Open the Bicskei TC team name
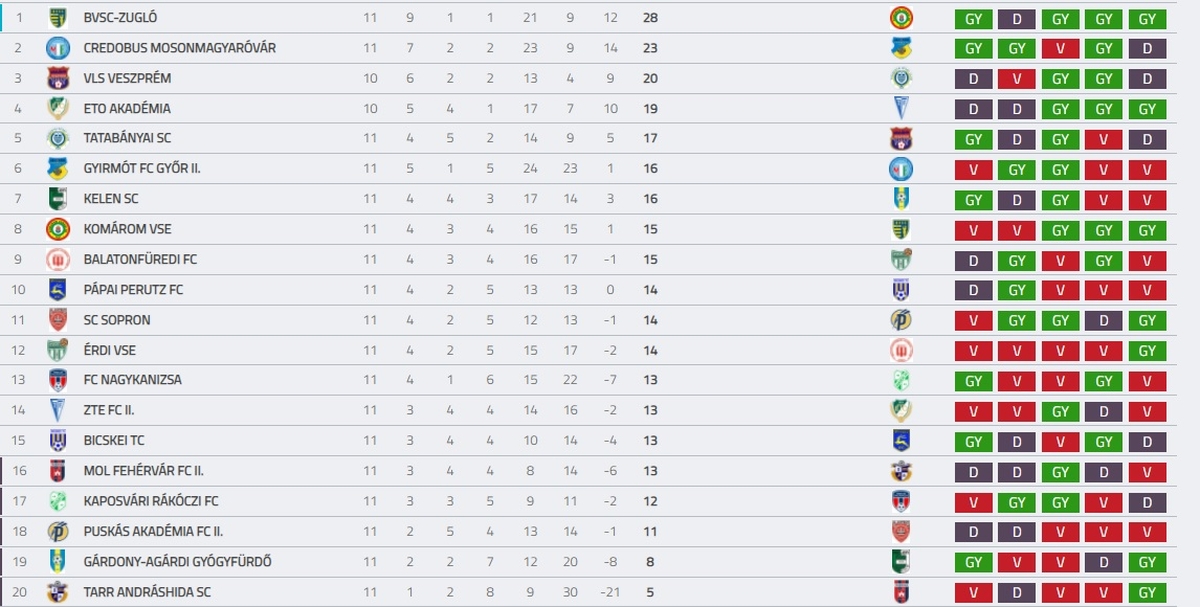Viewport: 1200px width, 607px height. (x=114, y=440)
